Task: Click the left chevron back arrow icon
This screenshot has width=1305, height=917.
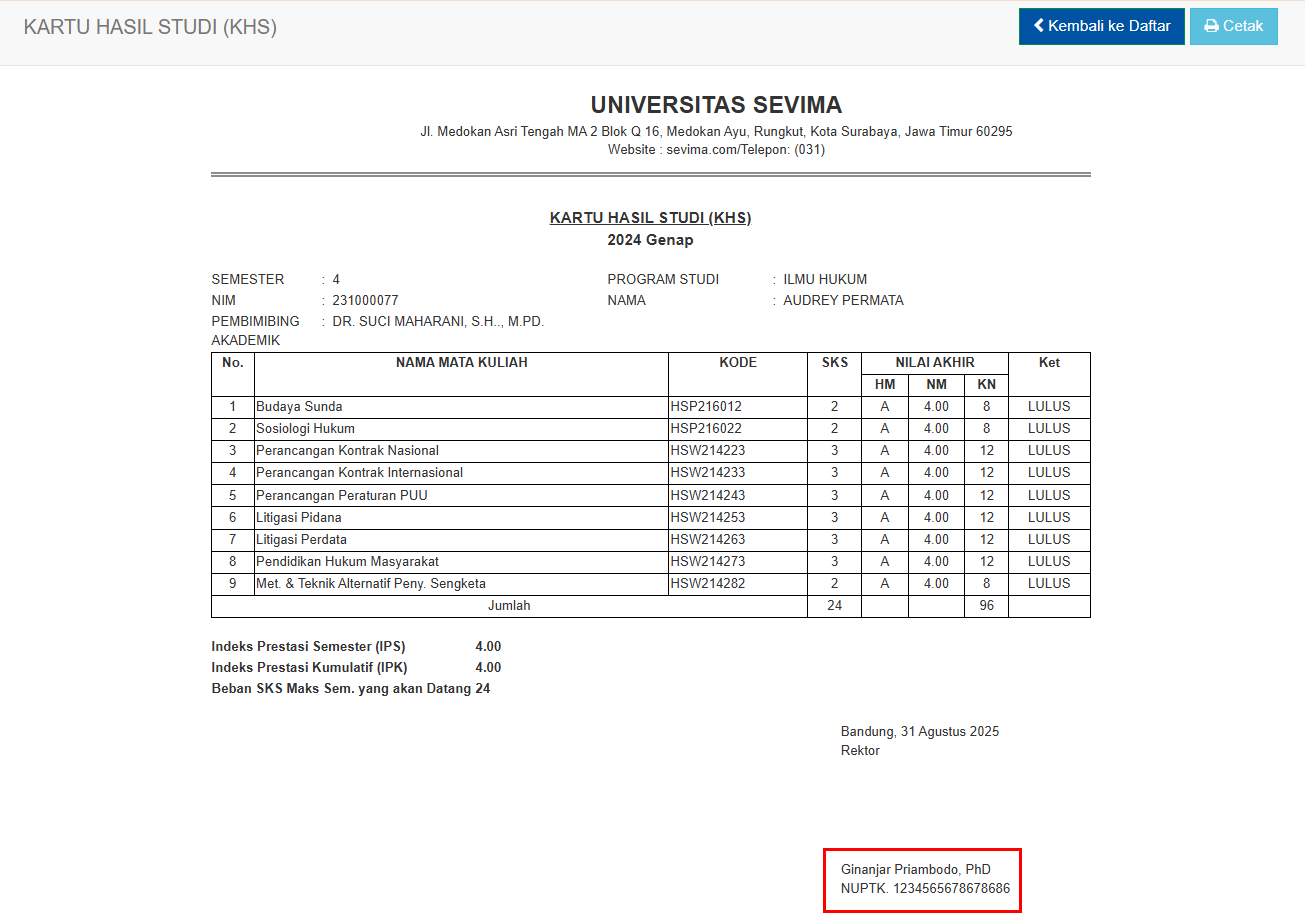Action: tap(1039, 26)
